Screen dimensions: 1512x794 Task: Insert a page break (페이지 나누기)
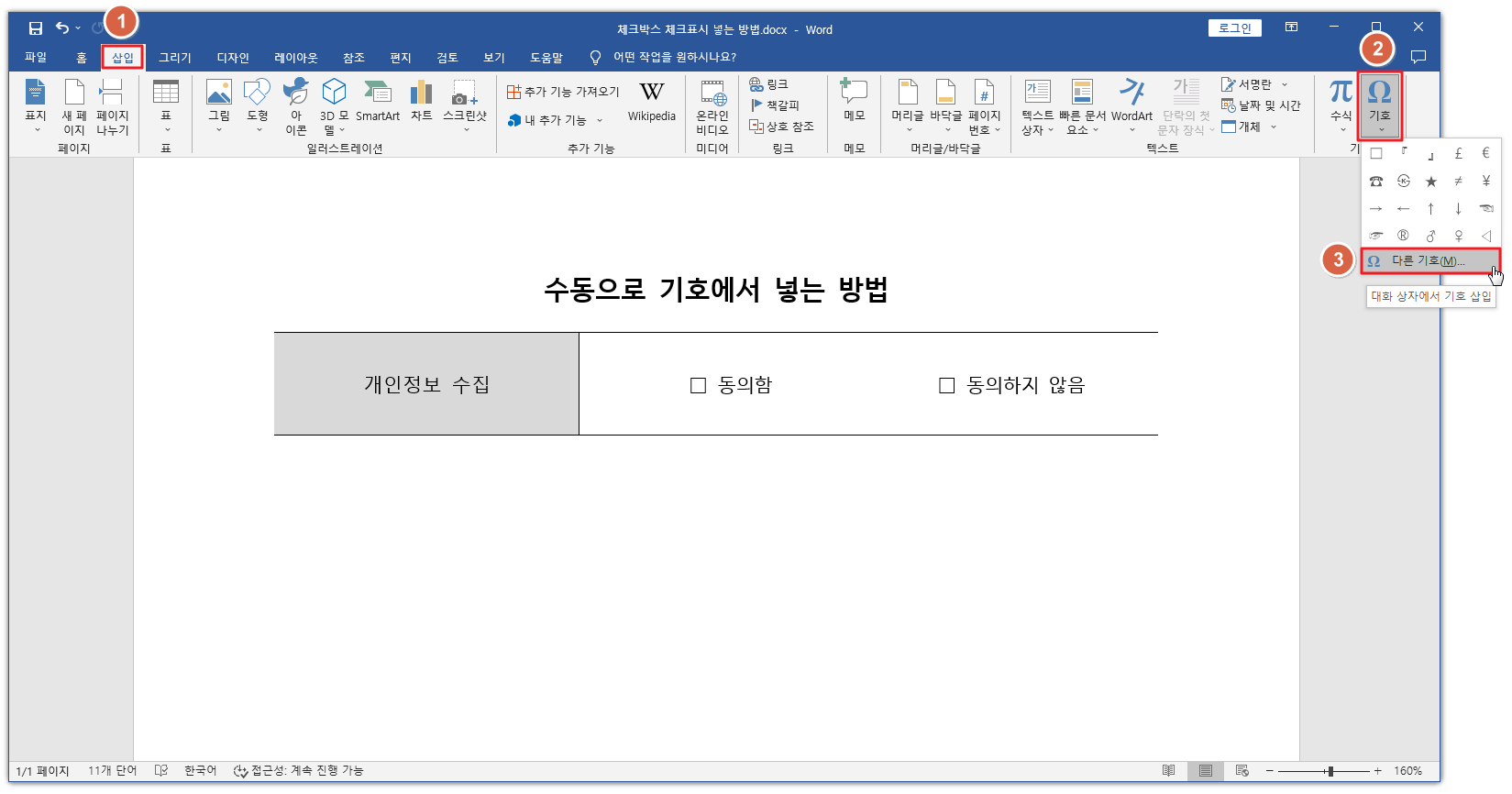click(112, 106)
